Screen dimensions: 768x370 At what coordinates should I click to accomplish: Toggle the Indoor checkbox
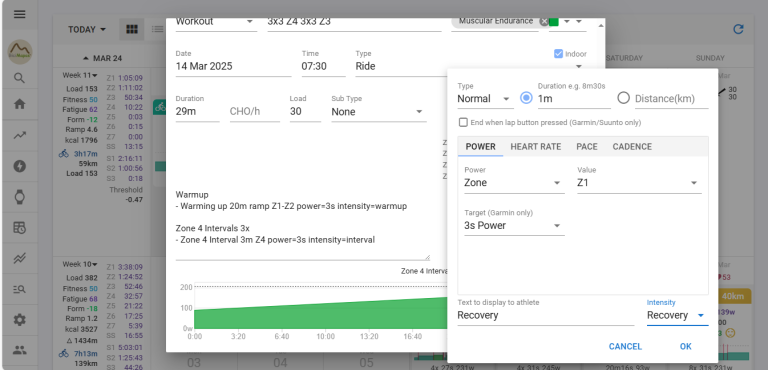[x=558, y=54]
